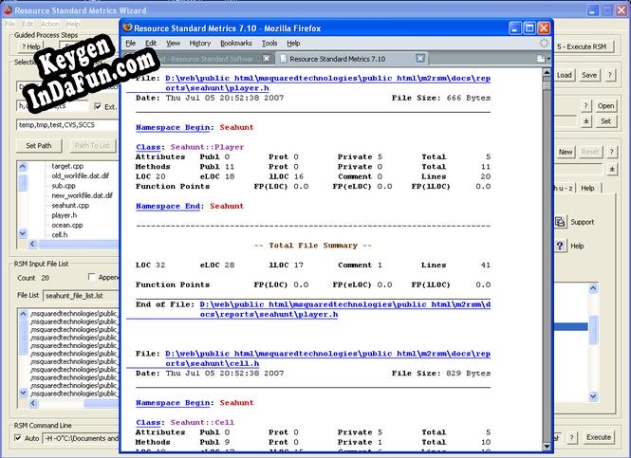Click the Save button in wizard
631x458 pixels.
(x=589, y=75)
